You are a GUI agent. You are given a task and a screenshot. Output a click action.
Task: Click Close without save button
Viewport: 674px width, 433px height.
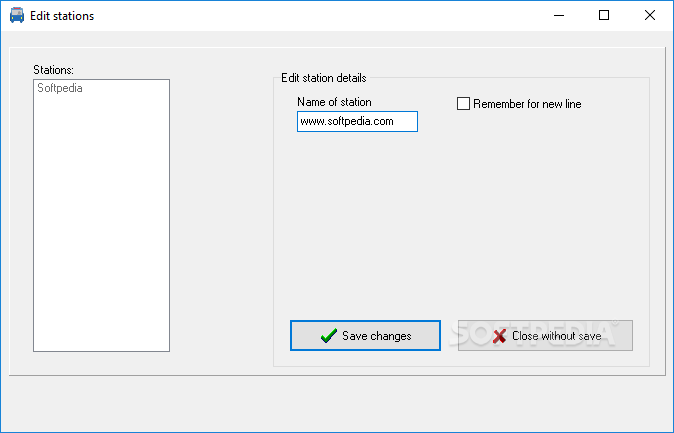point(545,335)
